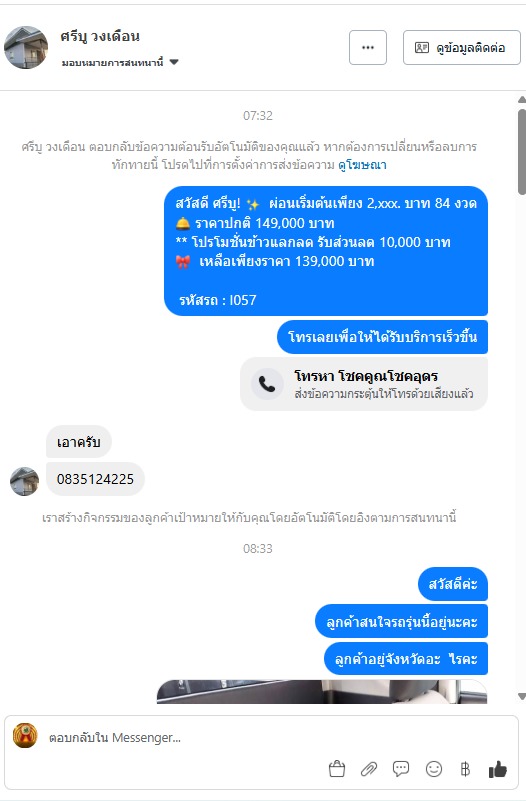Open saved replies speech bubble icon

point(401,769)
